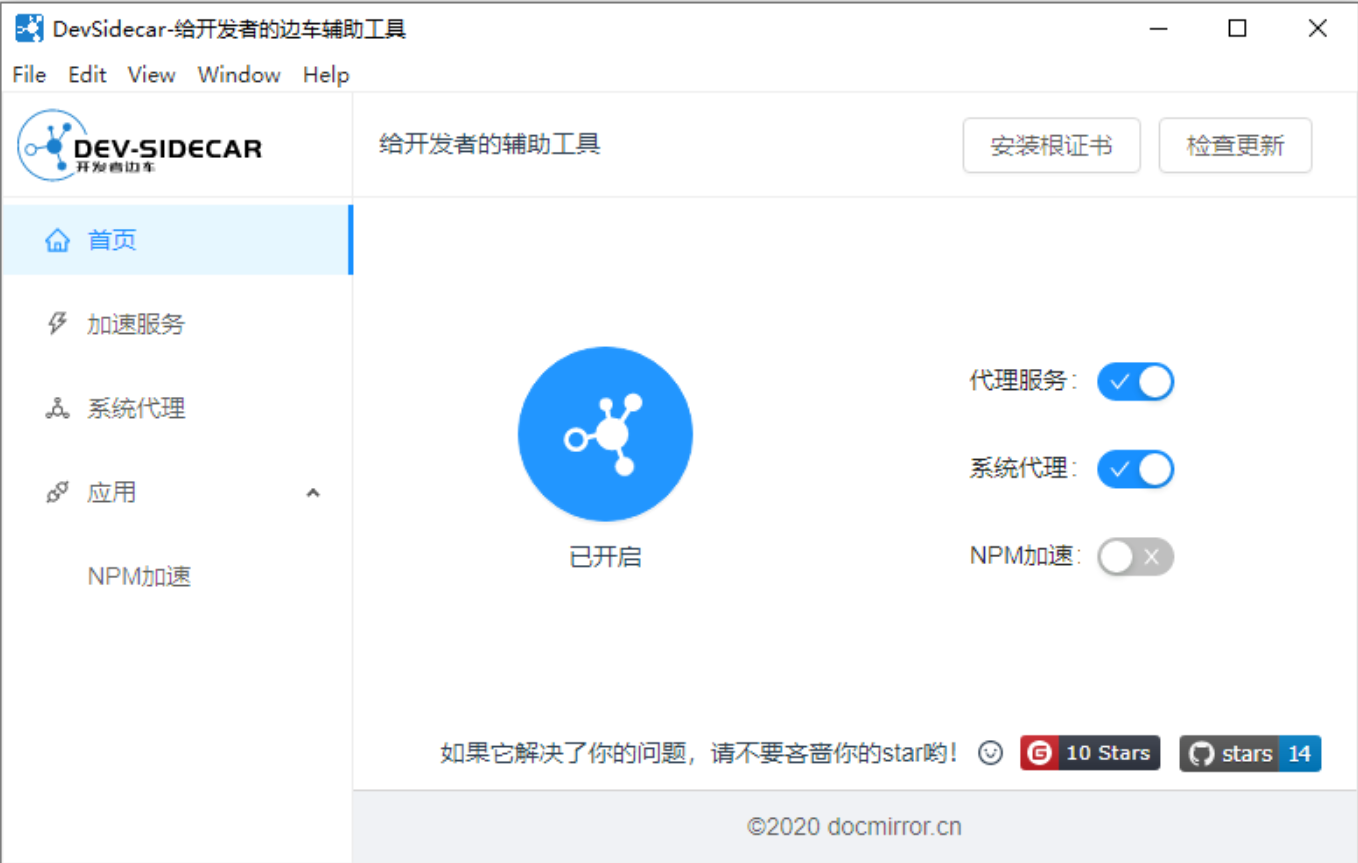Open the Edit menu
The height and width of the screenshot is (863, 1358).
pyautogui.click(x=87, y=75)
